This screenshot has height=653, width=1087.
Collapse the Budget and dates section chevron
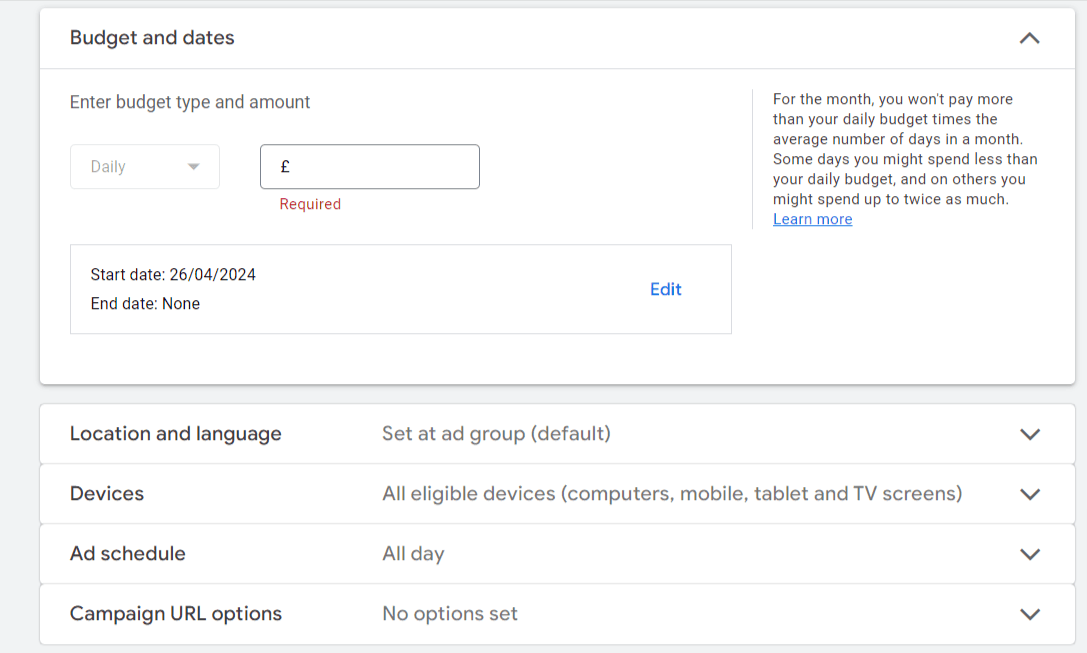(x=1029, y=38)
